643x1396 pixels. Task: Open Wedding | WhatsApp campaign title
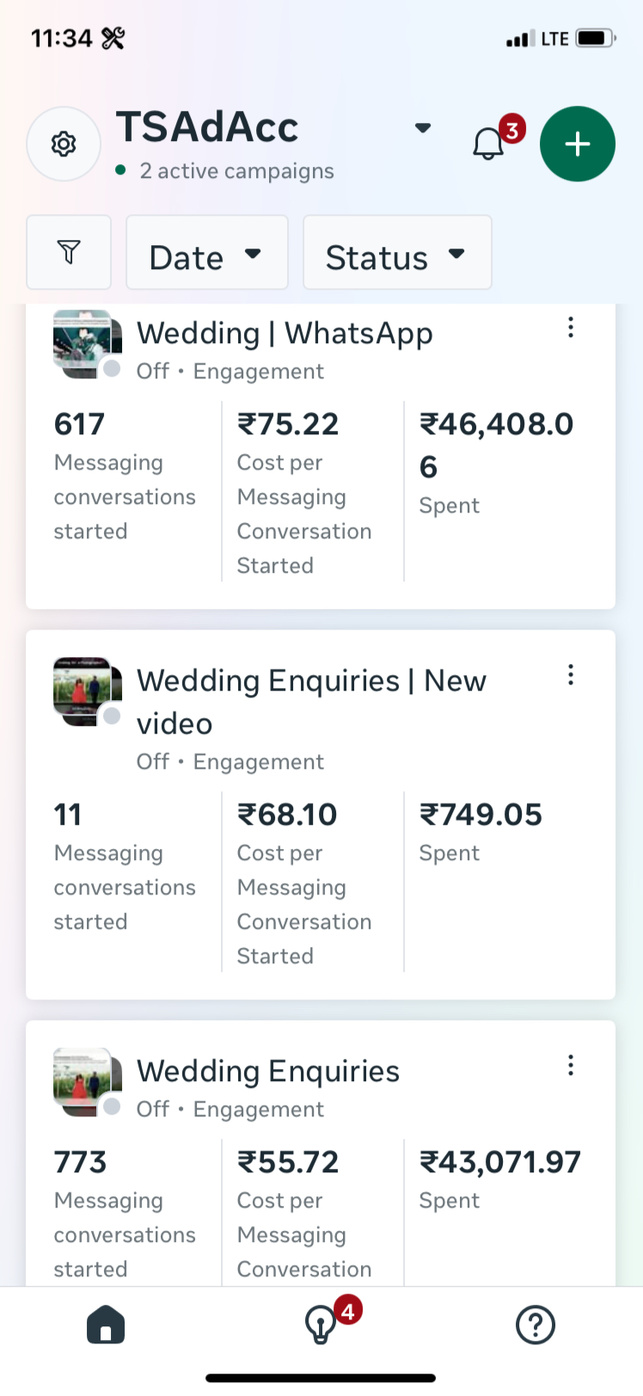(284, 333)
